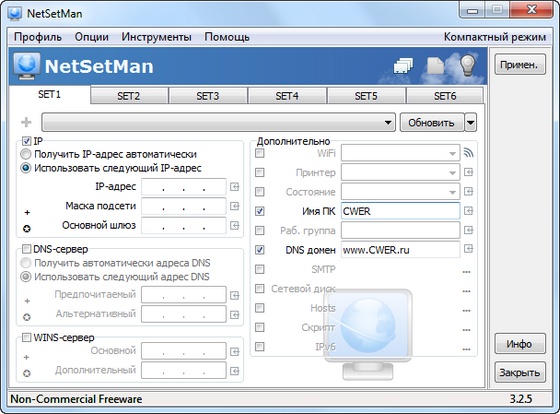560x414 pixels.
Task: Click the get-current arrow next to the Имя ПК field
Action: (468, 211)
